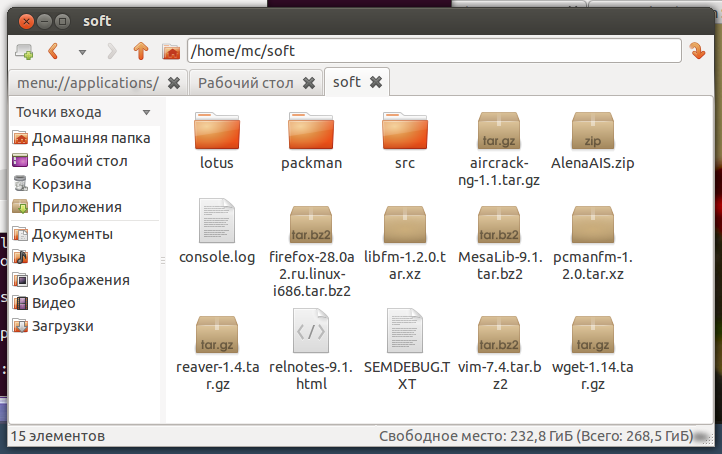The image size is (722, 454).
Task: Select the pcmanfm-1.2.0.tar.xz package icon
Action: pyautogui.click(x=593, y=225)
